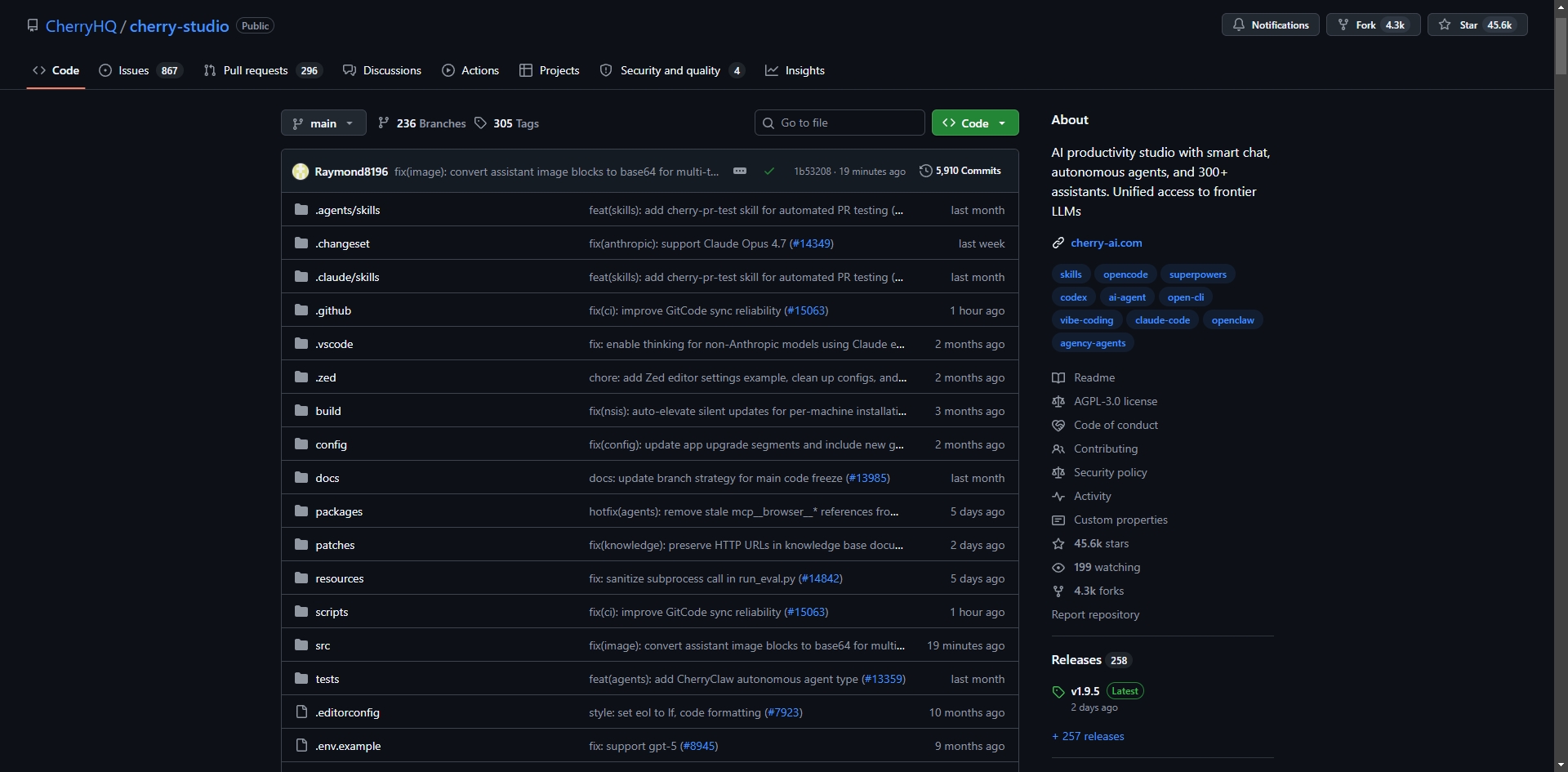1568x772 pixels.
Task: Open the Security and quality tab
Action: tap(672, 70)
